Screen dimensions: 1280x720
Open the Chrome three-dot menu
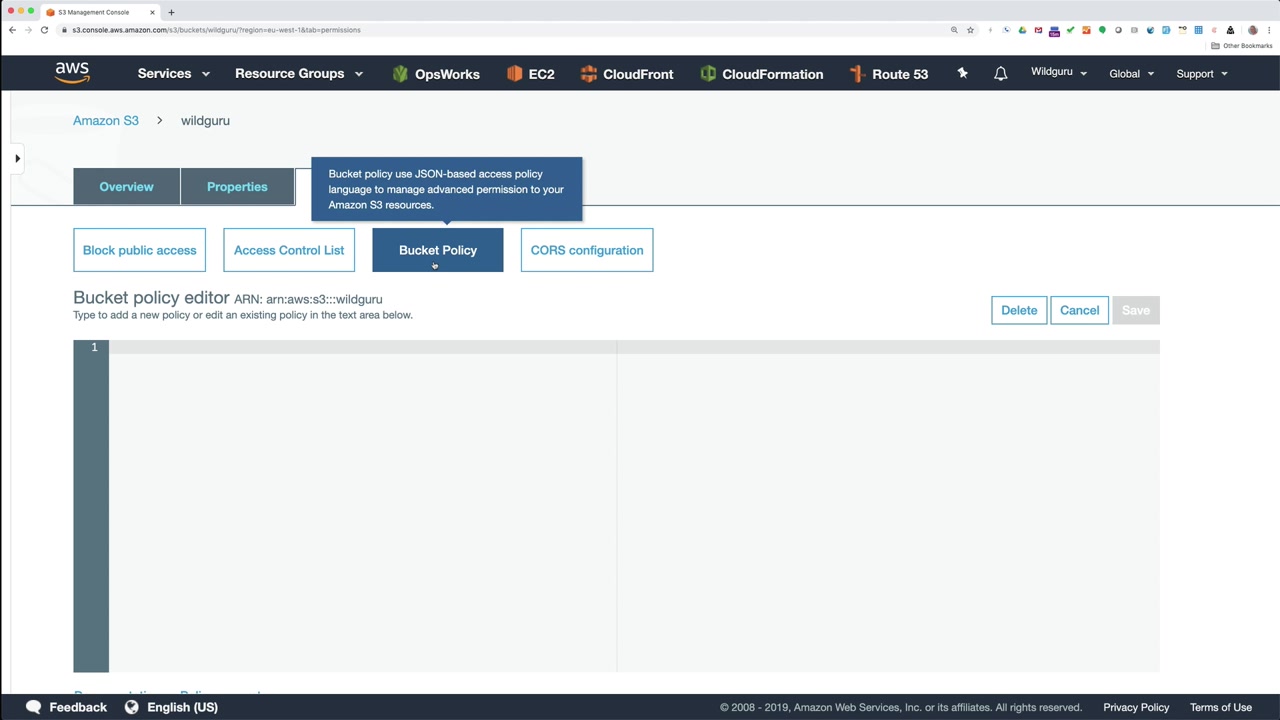coord(1268,30)
